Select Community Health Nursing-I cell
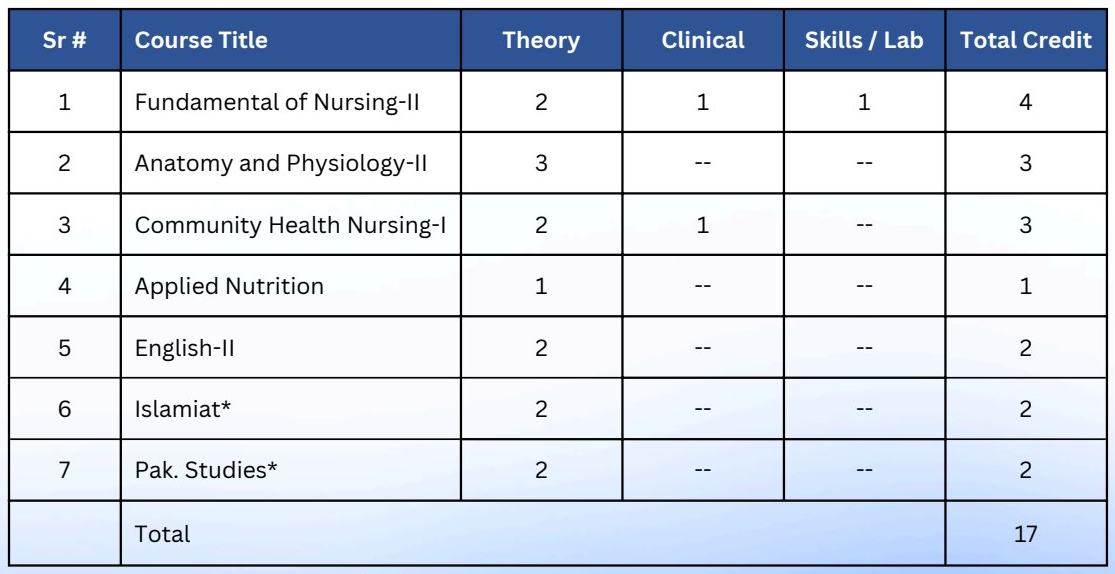 (x=291, y=225)
